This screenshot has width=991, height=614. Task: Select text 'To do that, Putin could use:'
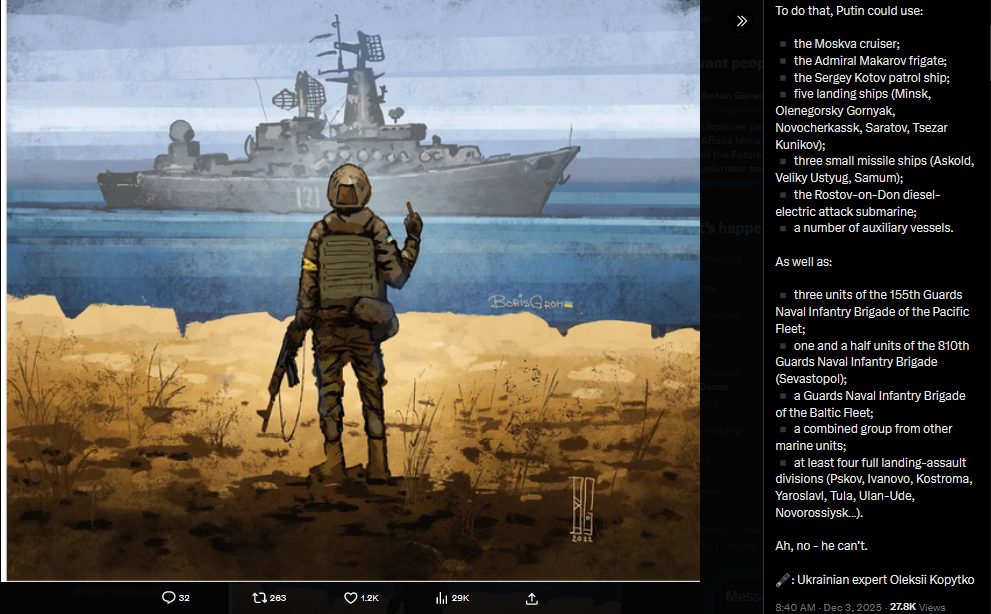tap(849, 11)
